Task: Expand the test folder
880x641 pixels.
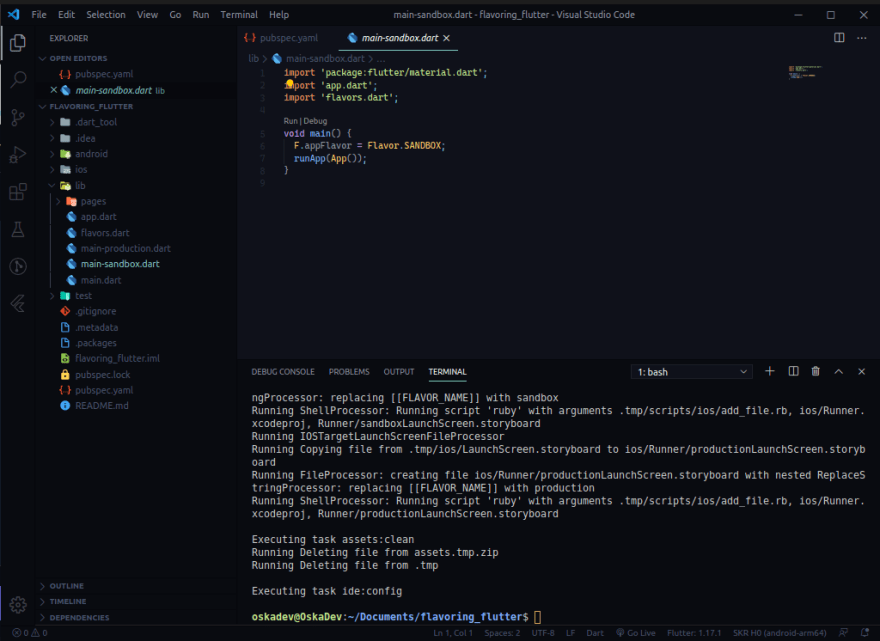Action: 52,296
